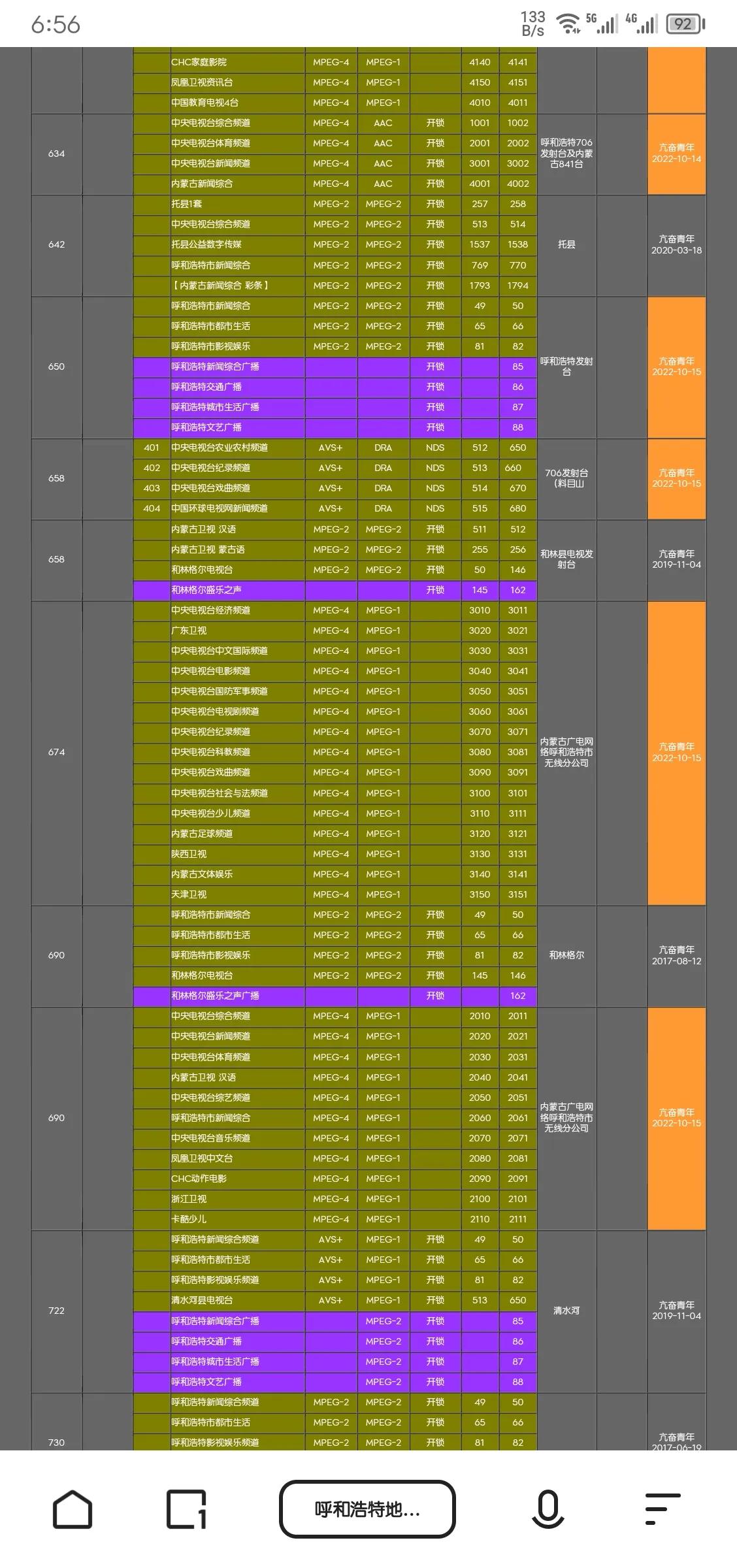Viewport: 737px width, 1568px height.
Task: Select the 674 frequency cell
Action: pos(56,753)
